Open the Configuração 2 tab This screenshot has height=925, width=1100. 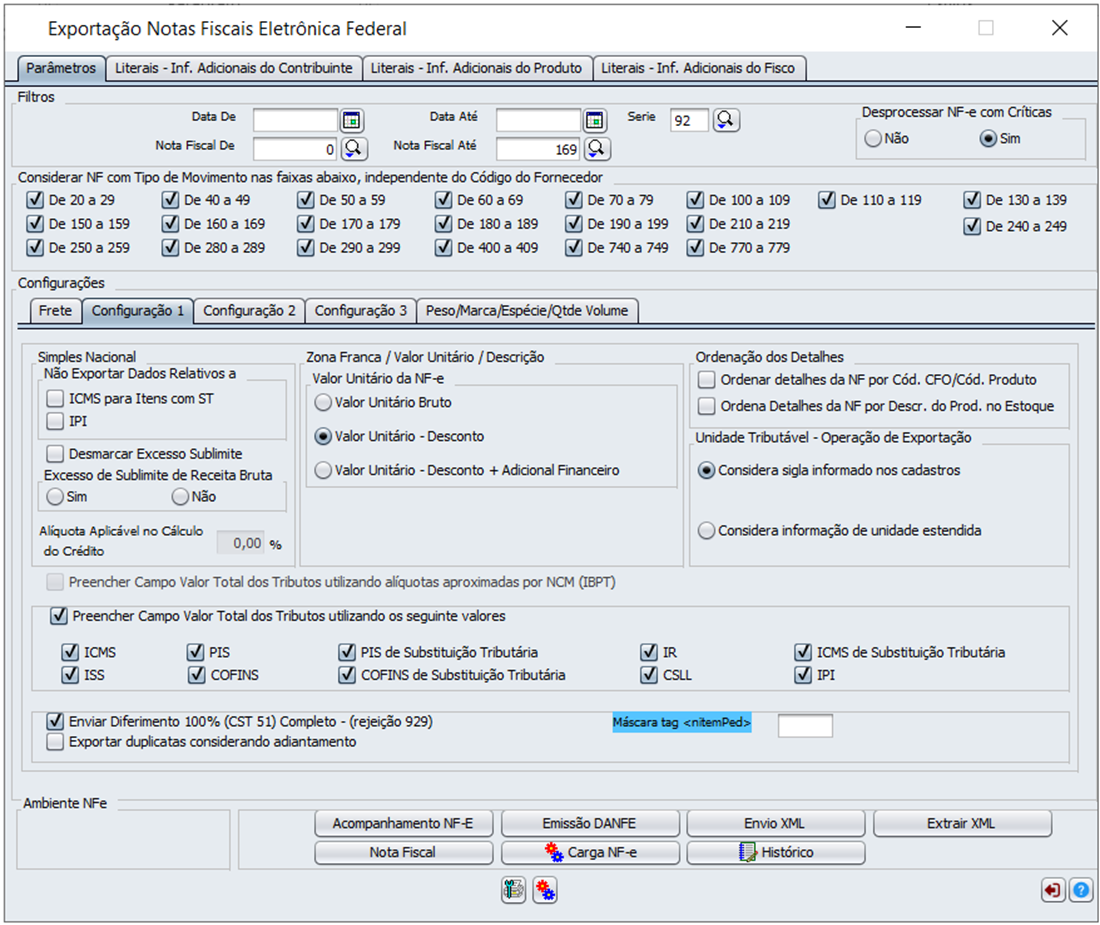coord(249,311)
